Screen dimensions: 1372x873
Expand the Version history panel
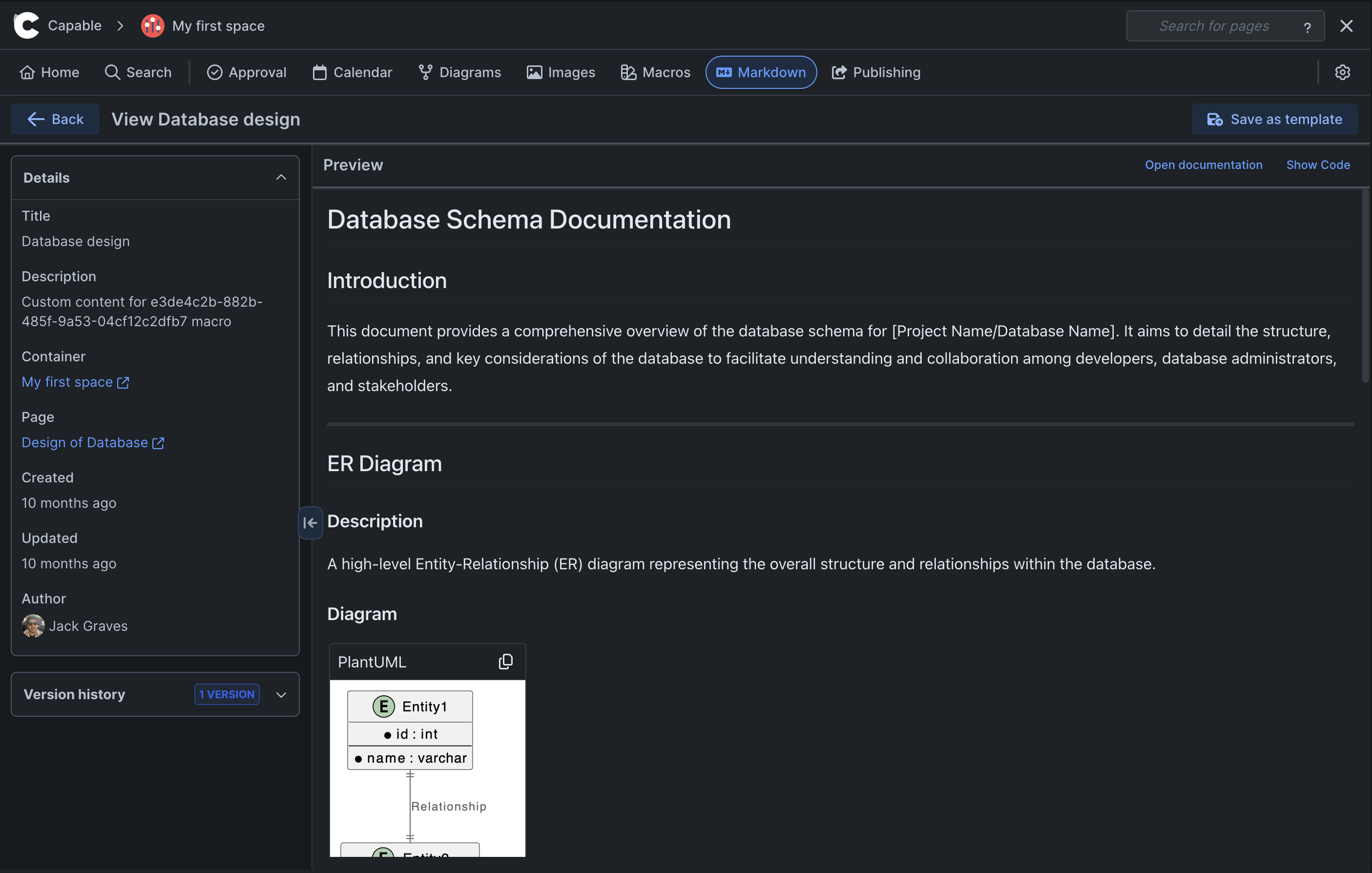pyautogui.click(x=281, y=695)
